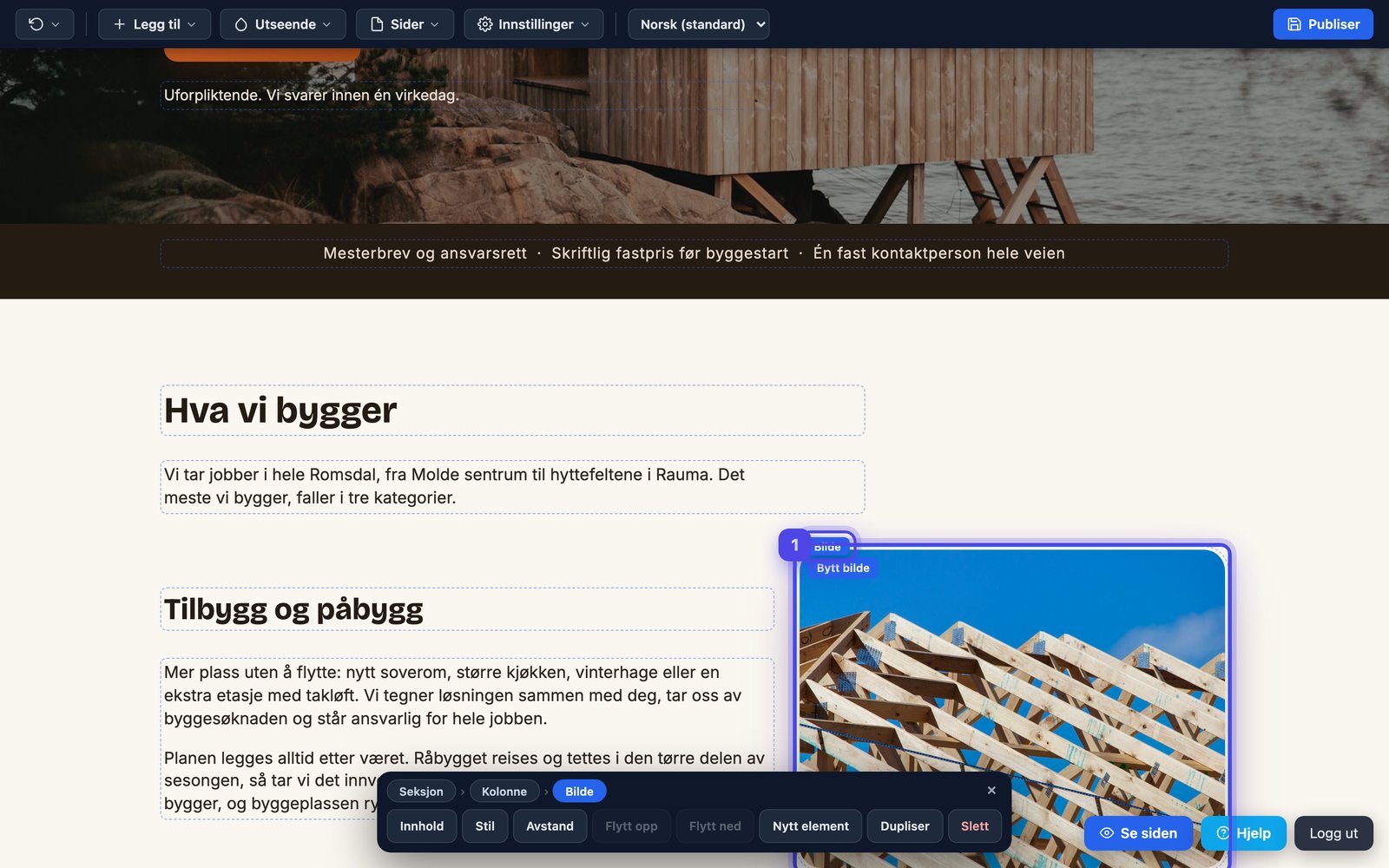The width and height of the screenshot is (1389, 868).
Task: Duplicate the image with "Dupliser"
Action: pos(905,826)
